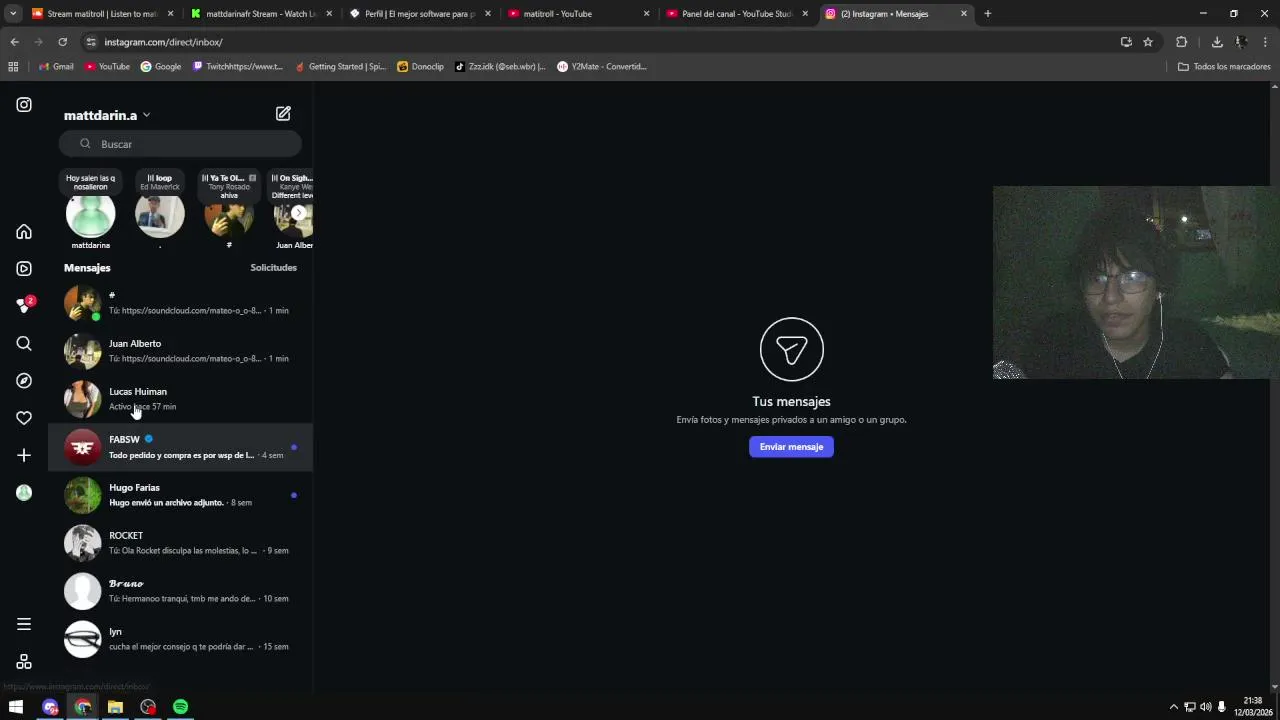Open Chrome extensions puzzle icon
The height and width of the screenshot is (720, 1280).
click(1182, 42)
